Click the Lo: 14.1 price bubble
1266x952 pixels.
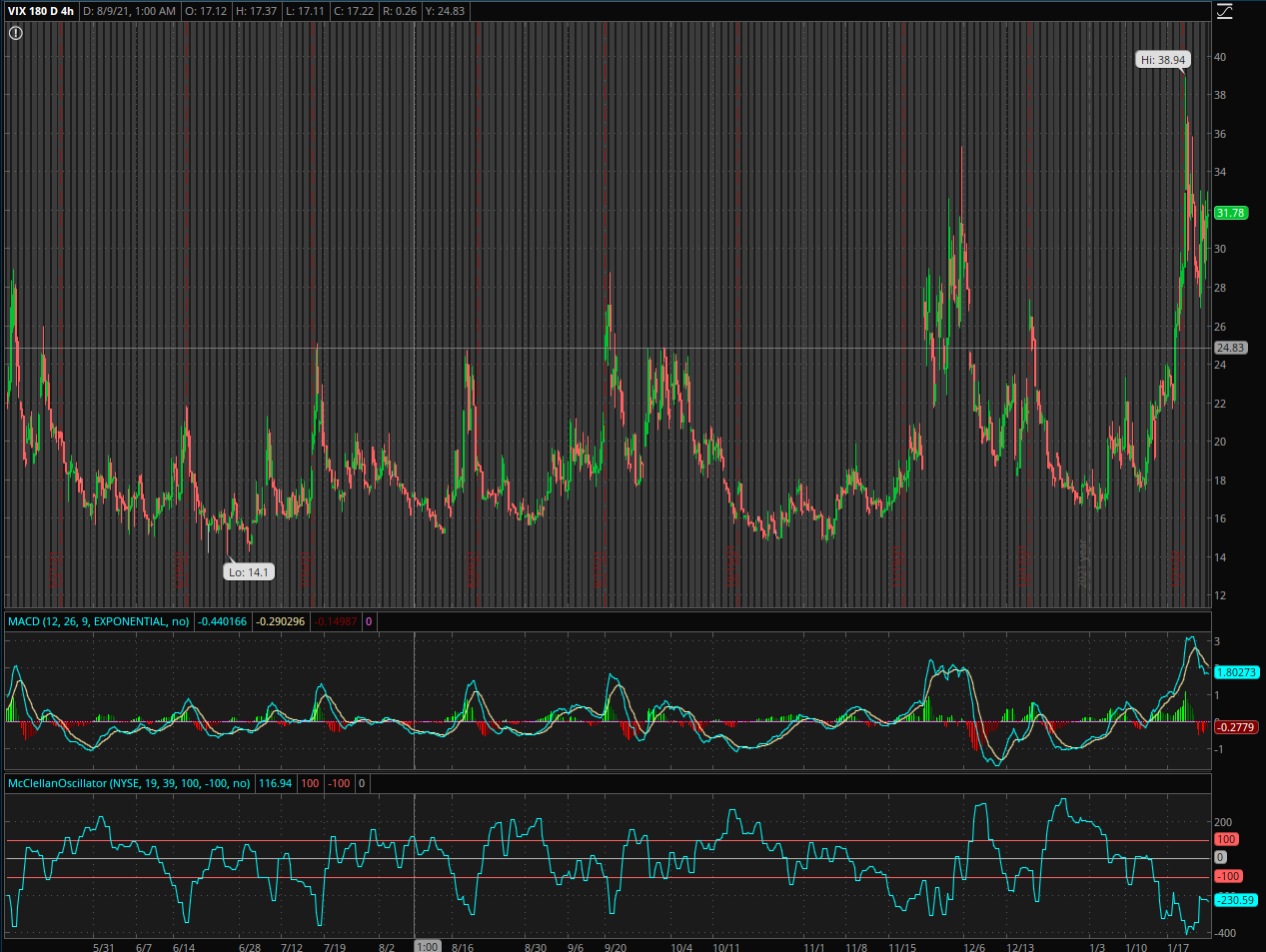249,572
